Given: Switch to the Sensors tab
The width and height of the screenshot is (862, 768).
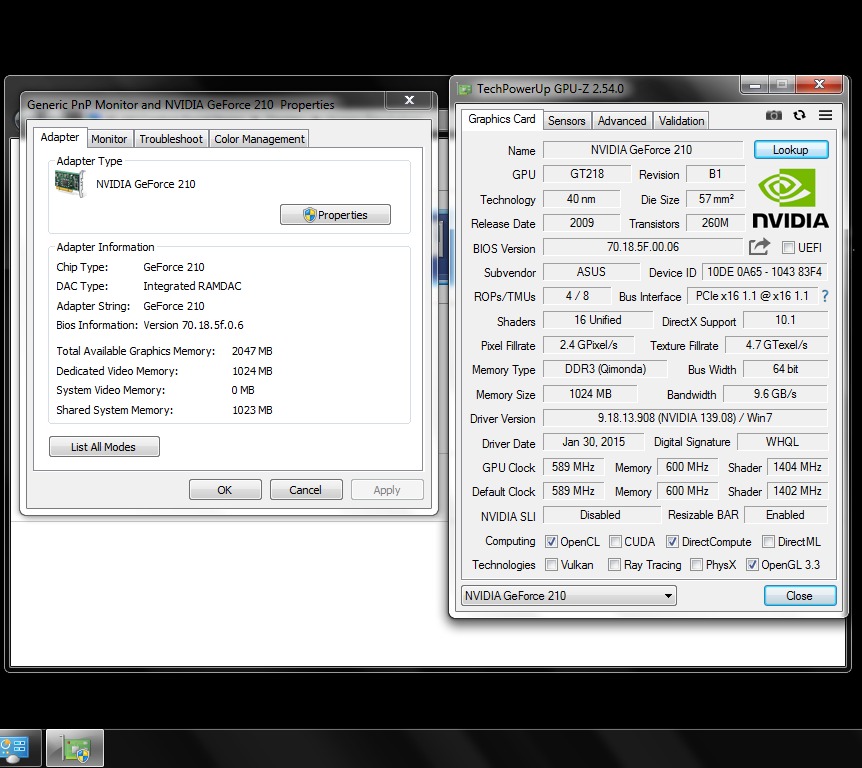Looking at the screenshot, I should click(566, 121).
